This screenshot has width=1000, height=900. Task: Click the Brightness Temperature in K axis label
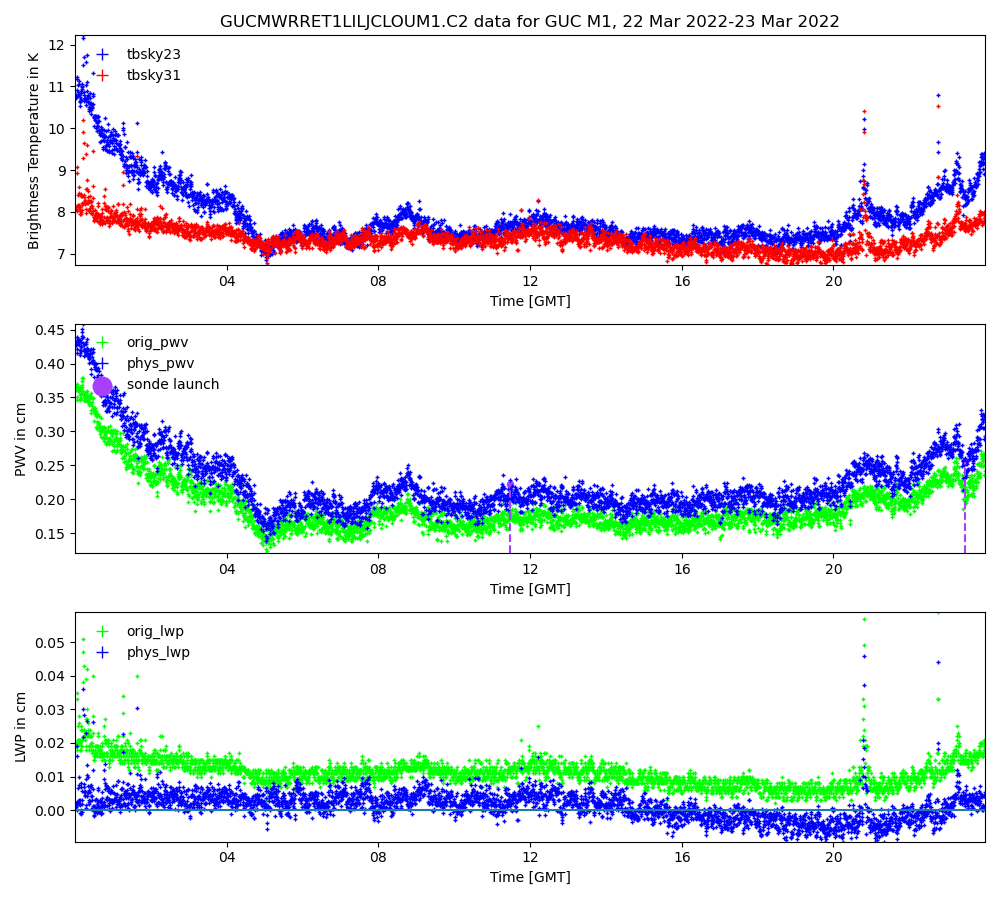pos(33,151)
